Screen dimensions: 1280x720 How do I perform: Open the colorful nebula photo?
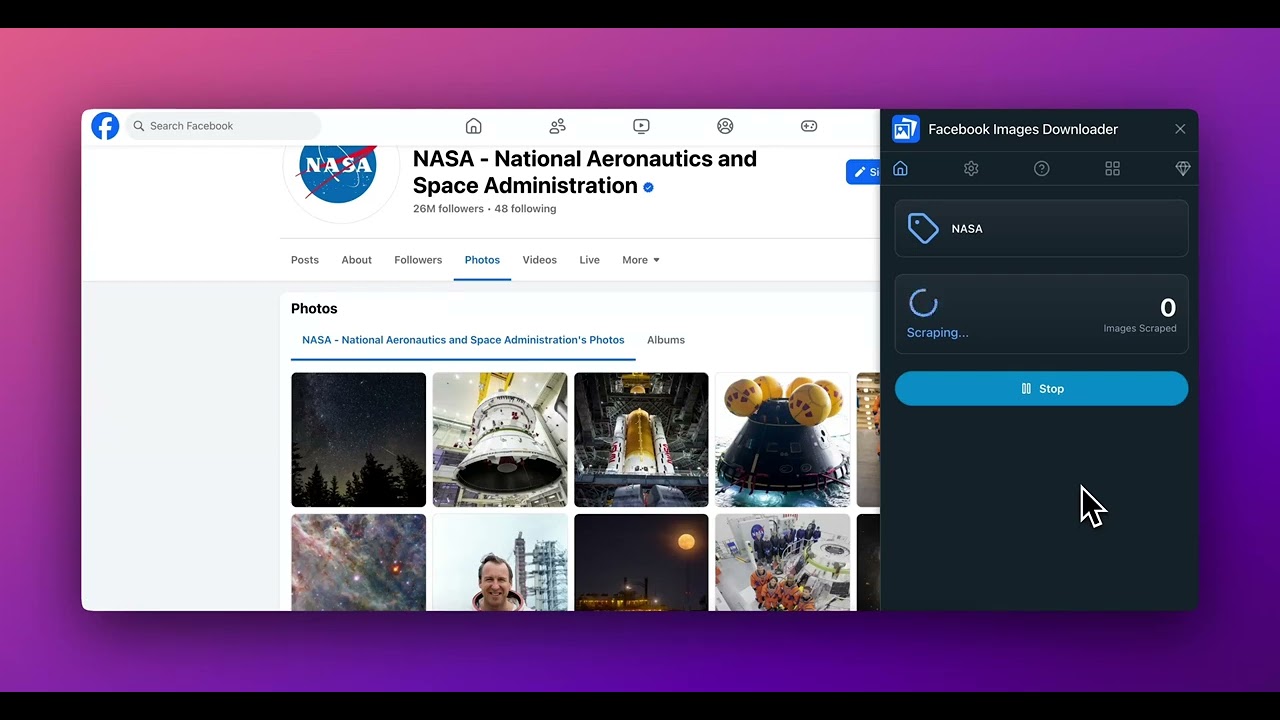(359, 562)
